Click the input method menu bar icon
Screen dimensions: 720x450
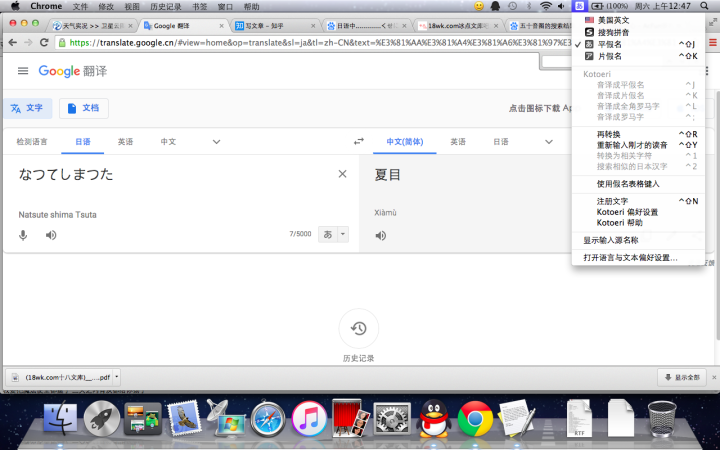(x=579, y=6)
